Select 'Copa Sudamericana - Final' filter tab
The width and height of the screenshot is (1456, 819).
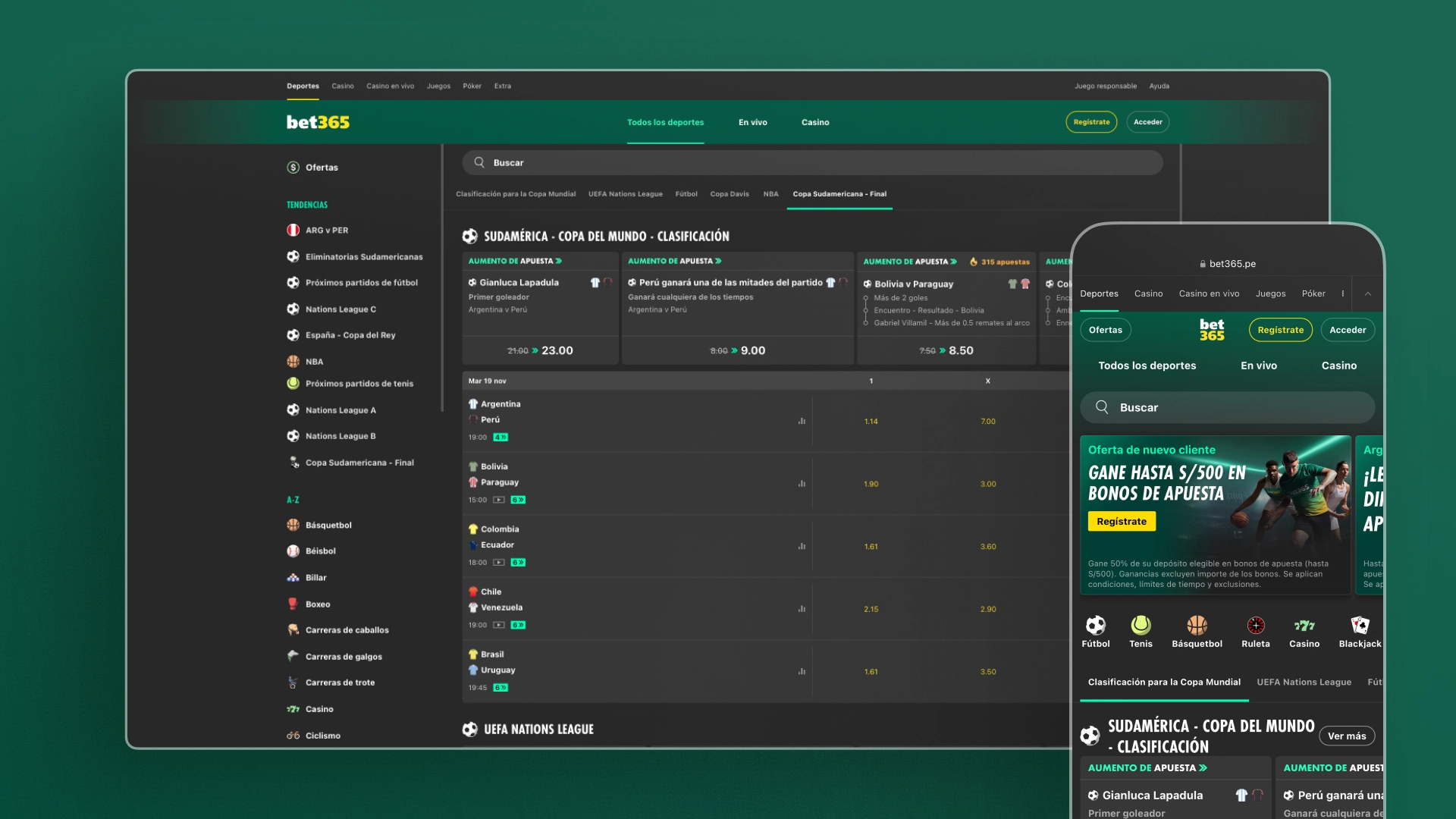839,194
